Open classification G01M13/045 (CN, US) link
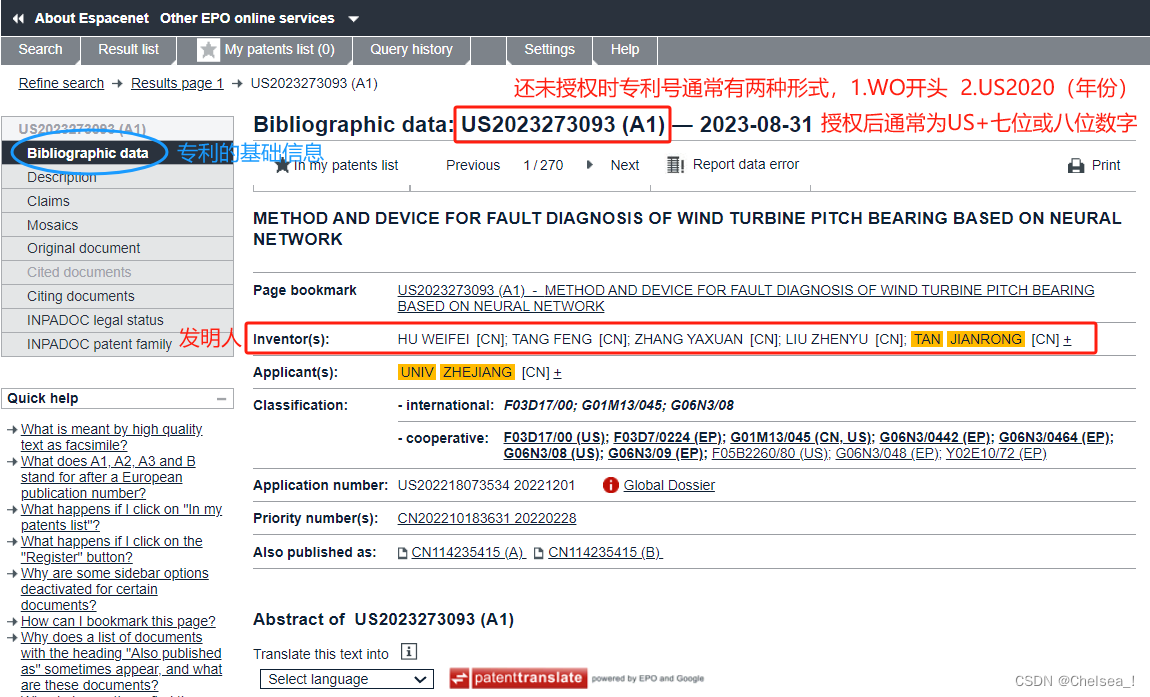This screenshot has height=697, width=1150. 801,437
